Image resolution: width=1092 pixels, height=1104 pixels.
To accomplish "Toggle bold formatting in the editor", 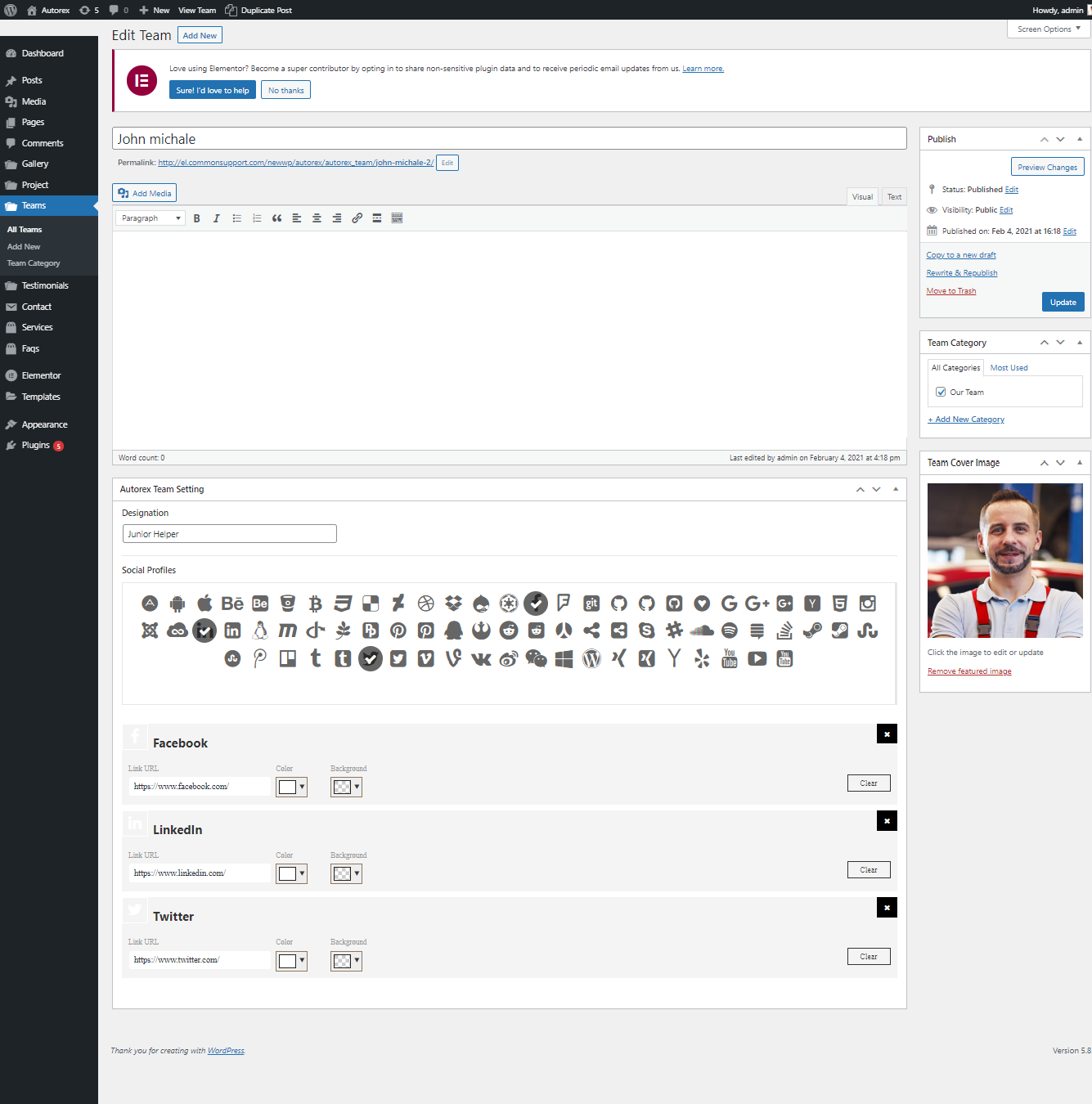I will (x=196, y=218).
